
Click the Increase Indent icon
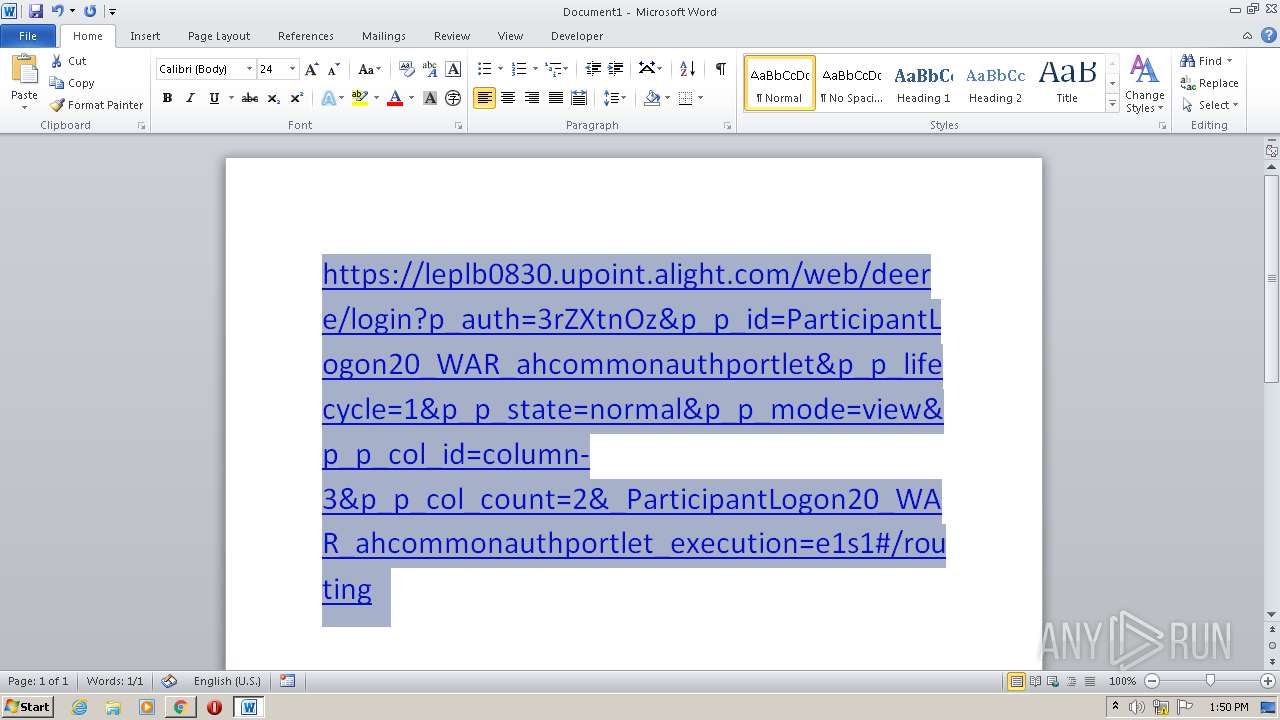616,69
